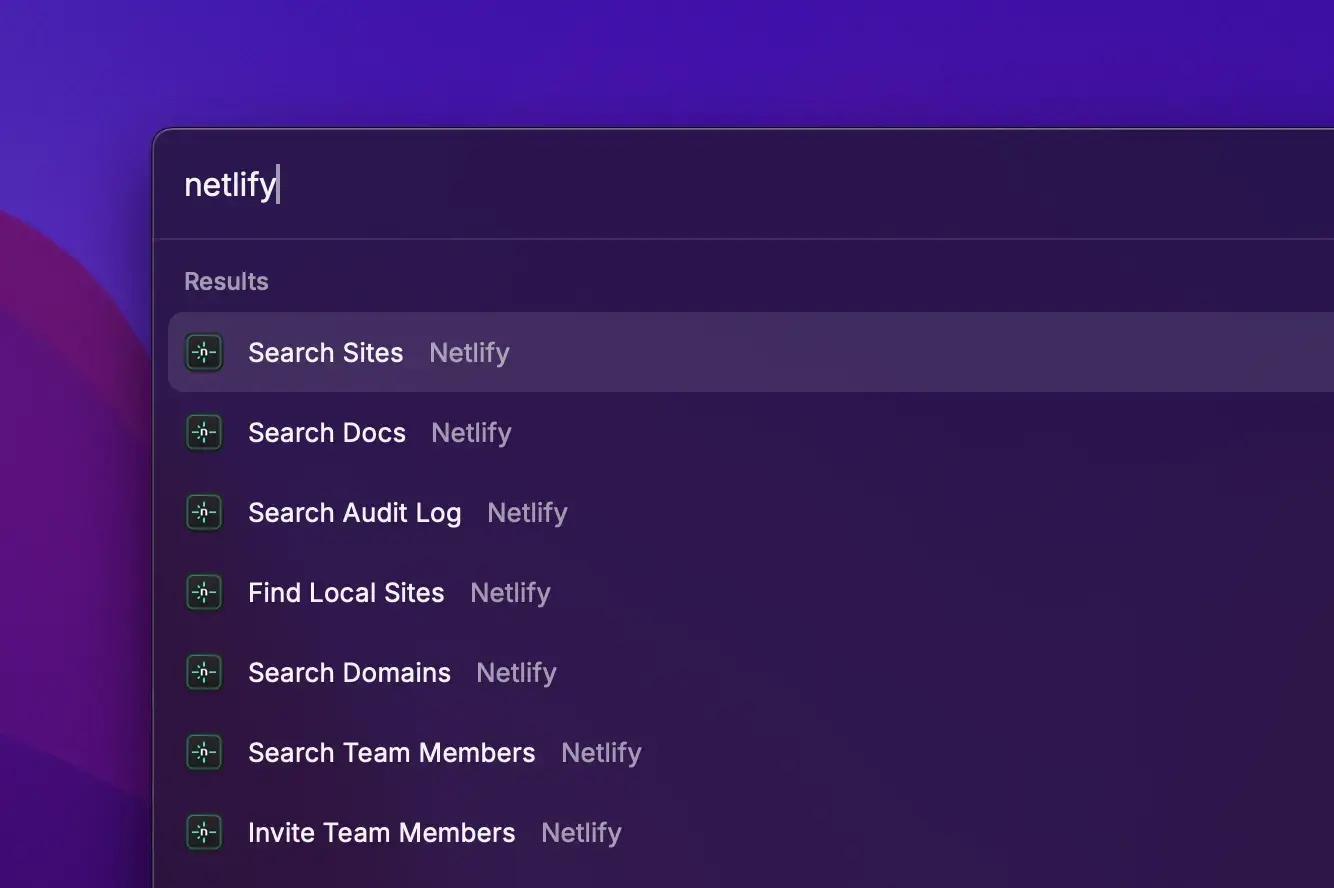The height and width of the screenshot is (888, 1334).
Task: Run the "Find Local Sites" command label
Action: point(346,593)
